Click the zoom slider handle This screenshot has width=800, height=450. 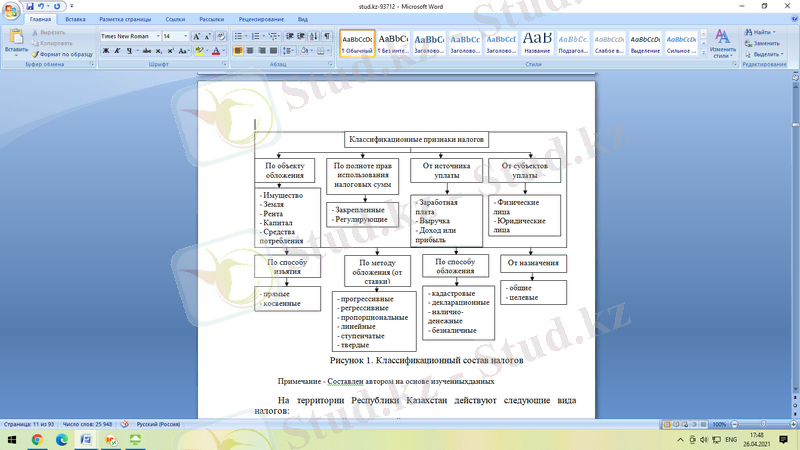(x=764, y=424)
